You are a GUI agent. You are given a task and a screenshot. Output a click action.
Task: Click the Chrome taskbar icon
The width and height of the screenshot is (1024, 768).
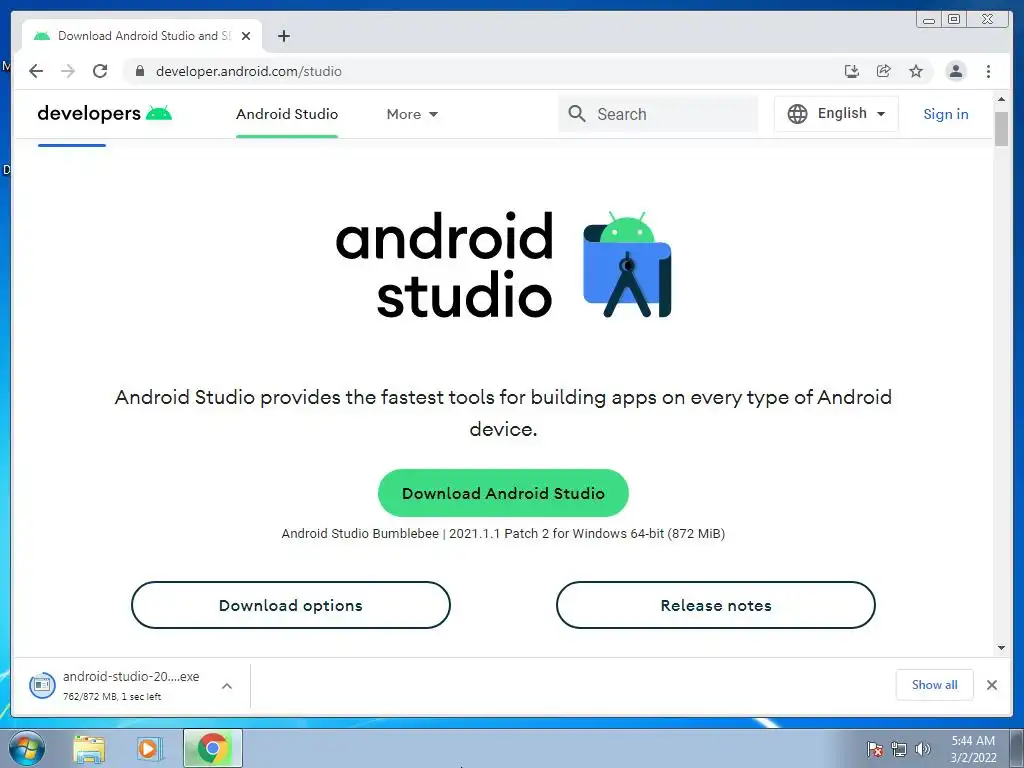213,748
